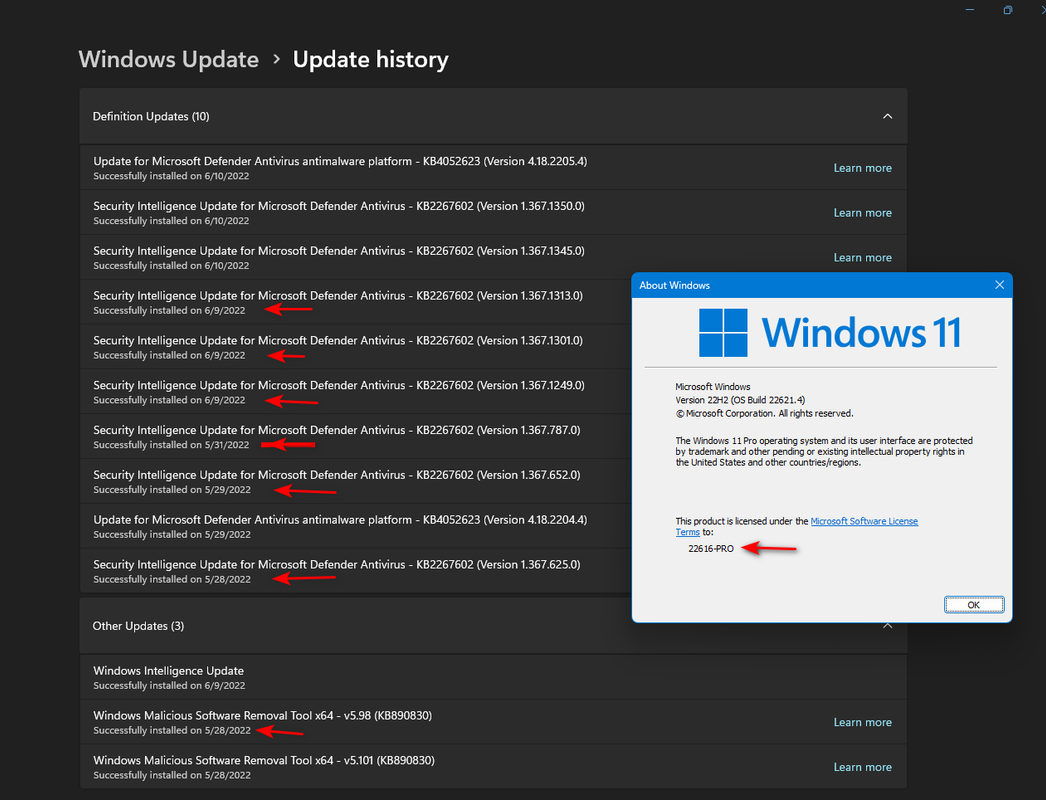Close the About Windows dialog
This screenshot has width=1046, height=800.
[x=999, y=285]
